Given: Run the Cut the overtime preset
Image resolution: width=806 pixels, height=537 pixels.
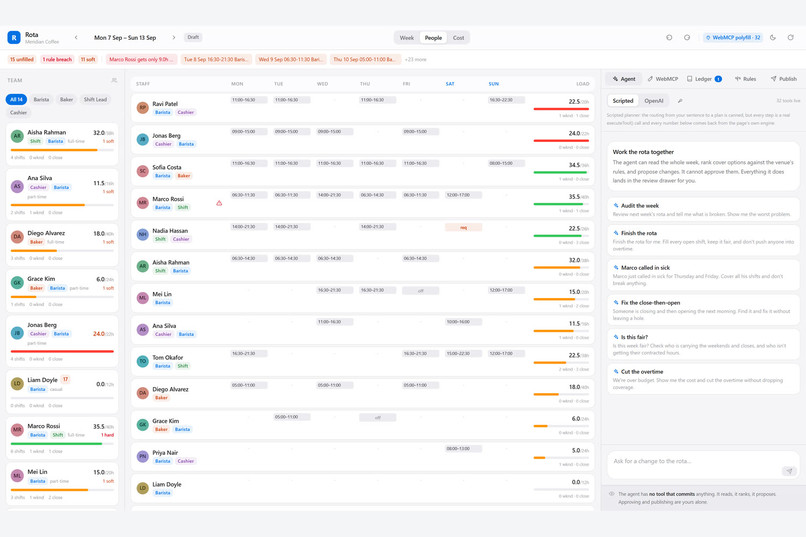Looking at the screenshot, I should [703, 379].
